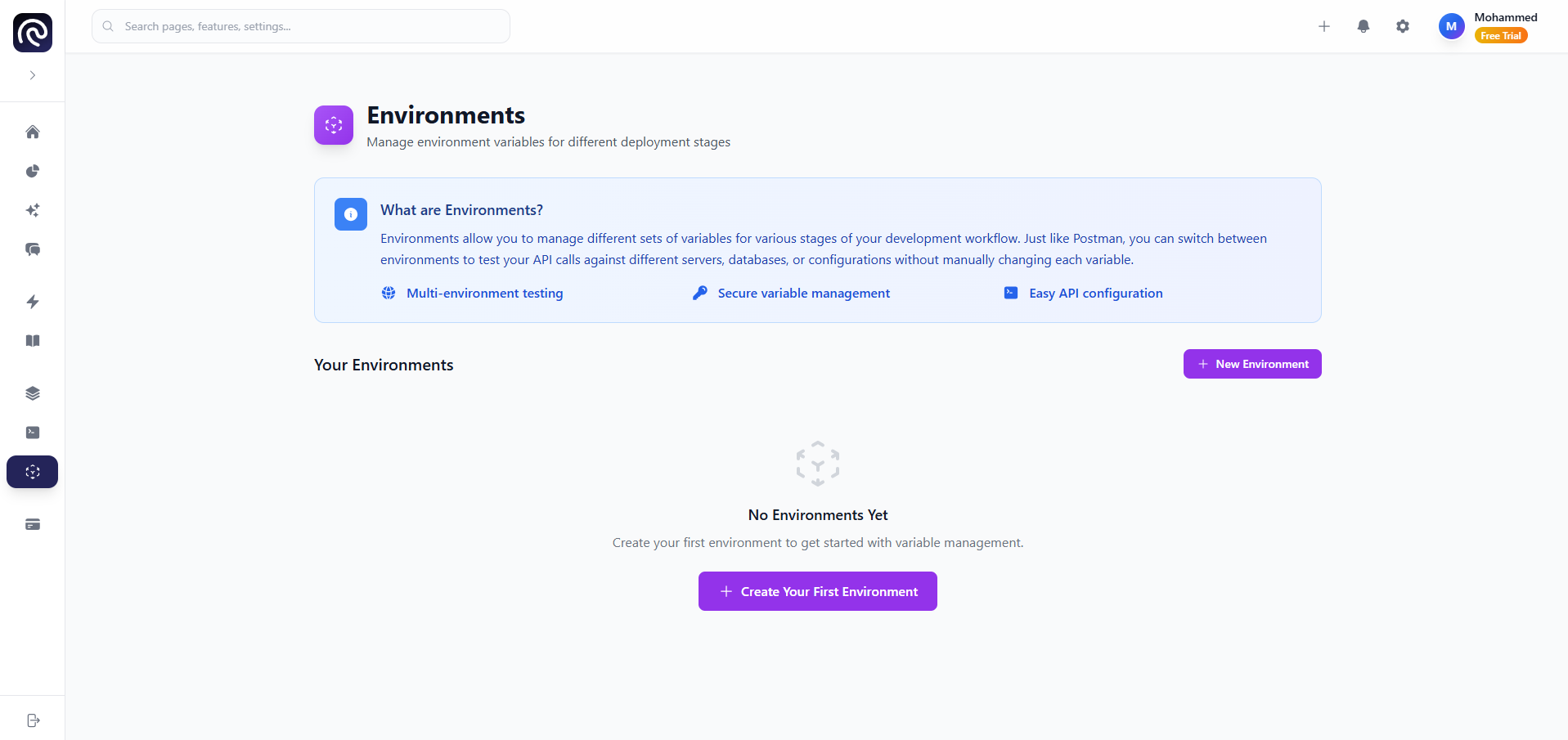This screenshot has width=1568, height=740.
Task: Open the home icon in sidebar
Action: tap(33, 132)
